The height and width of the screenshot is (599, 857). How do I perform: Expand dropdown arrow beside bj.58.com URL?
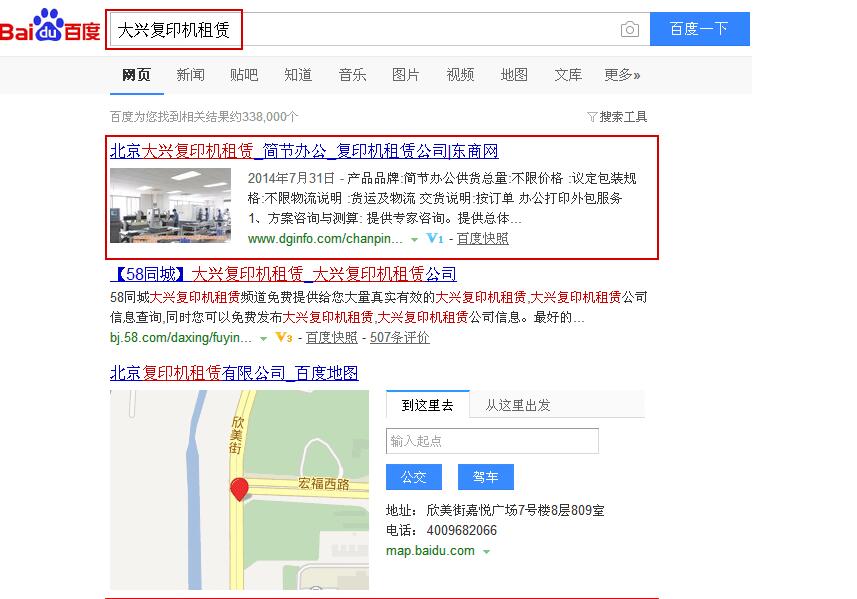263,338
